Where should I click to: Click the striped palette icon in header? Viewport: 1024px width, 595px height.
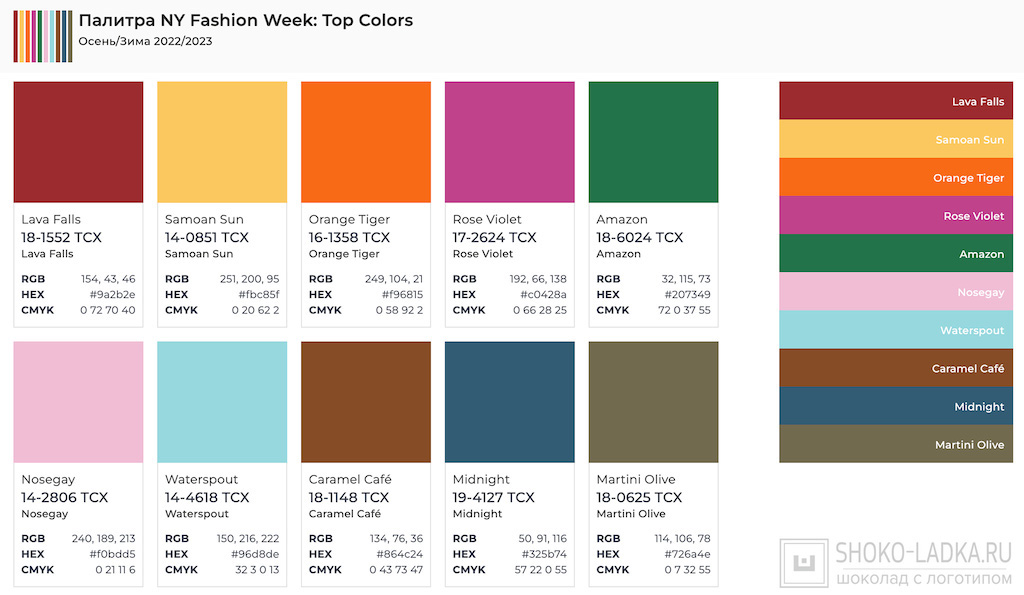tap(42, 36)
